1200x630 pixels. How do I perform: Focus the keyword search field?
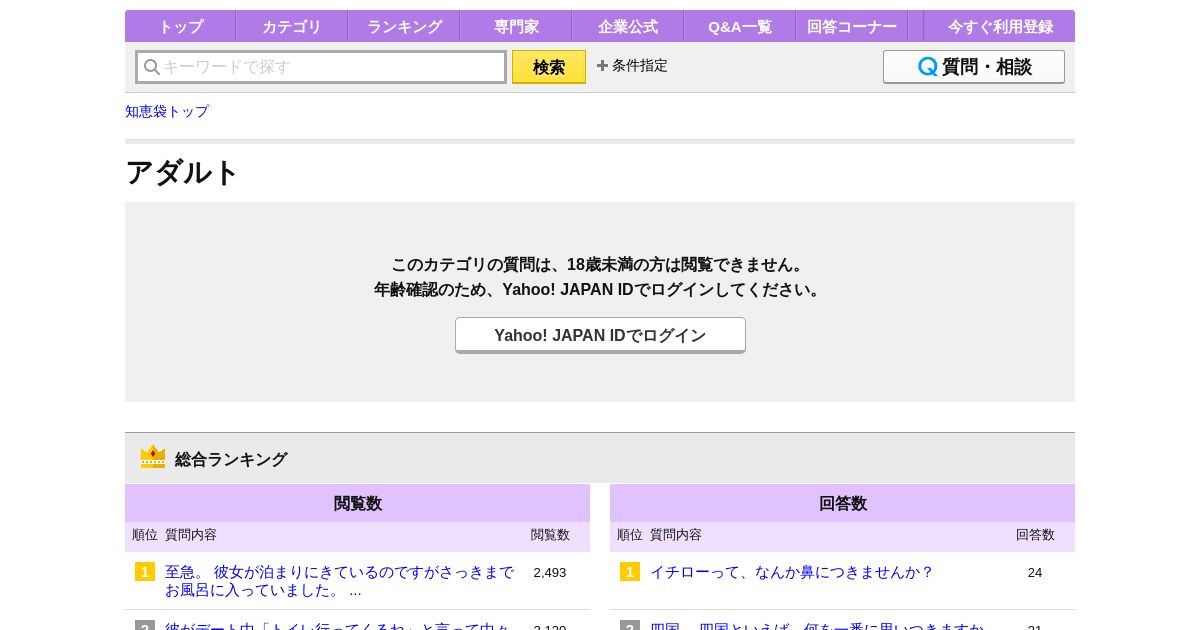coord(321,67)
